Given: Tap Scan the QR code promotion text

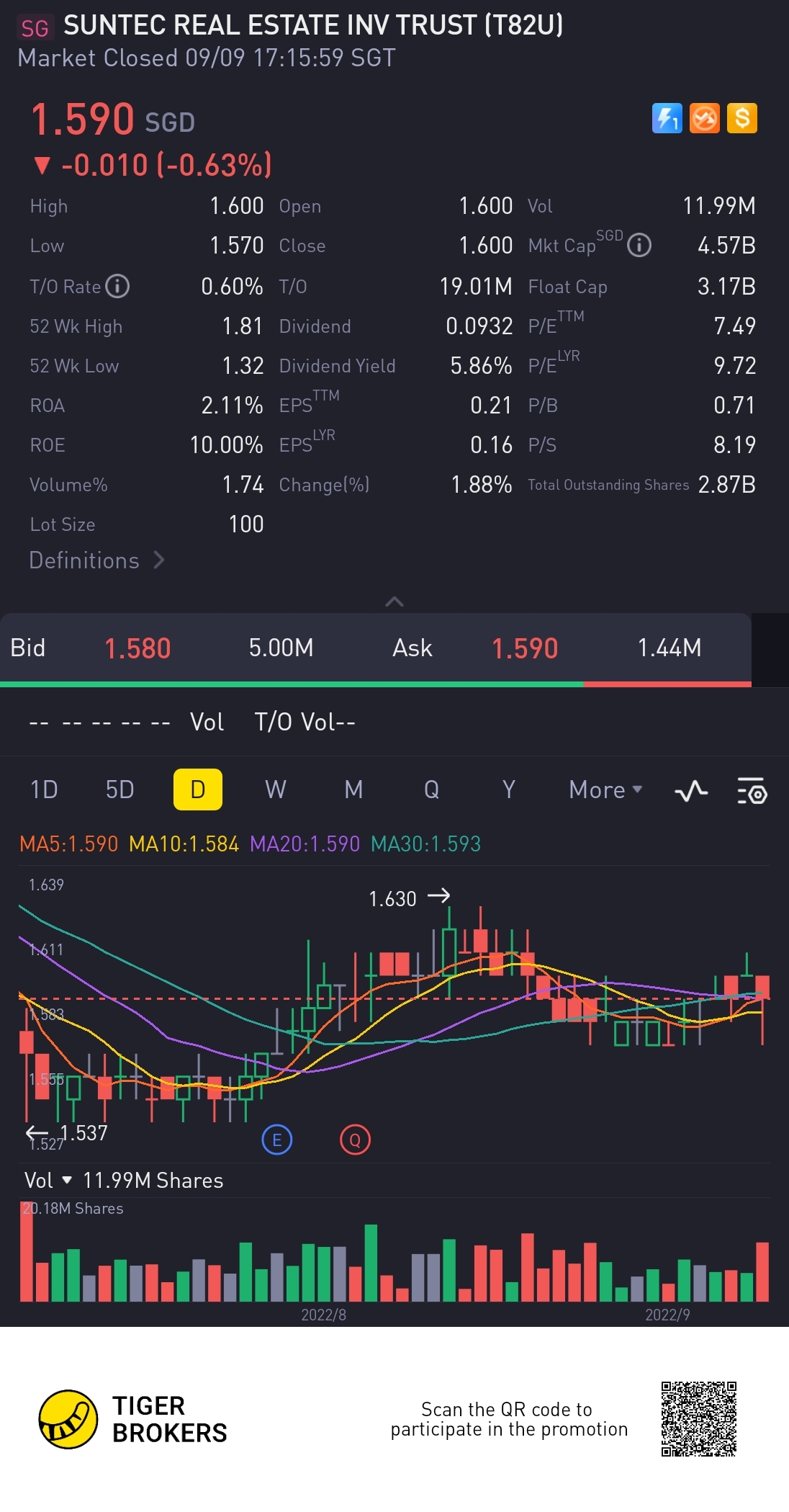Looking at the screenshot, I should (509, 1419).
